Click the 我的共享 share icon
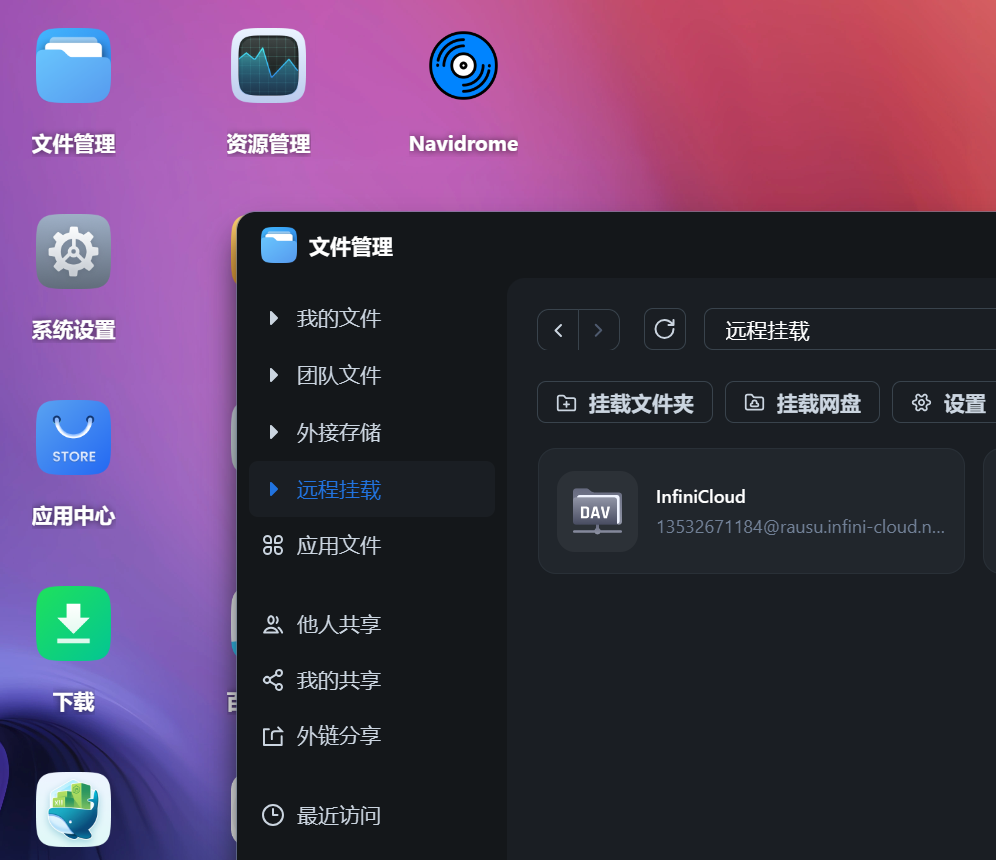 click(x=273, y=680)
